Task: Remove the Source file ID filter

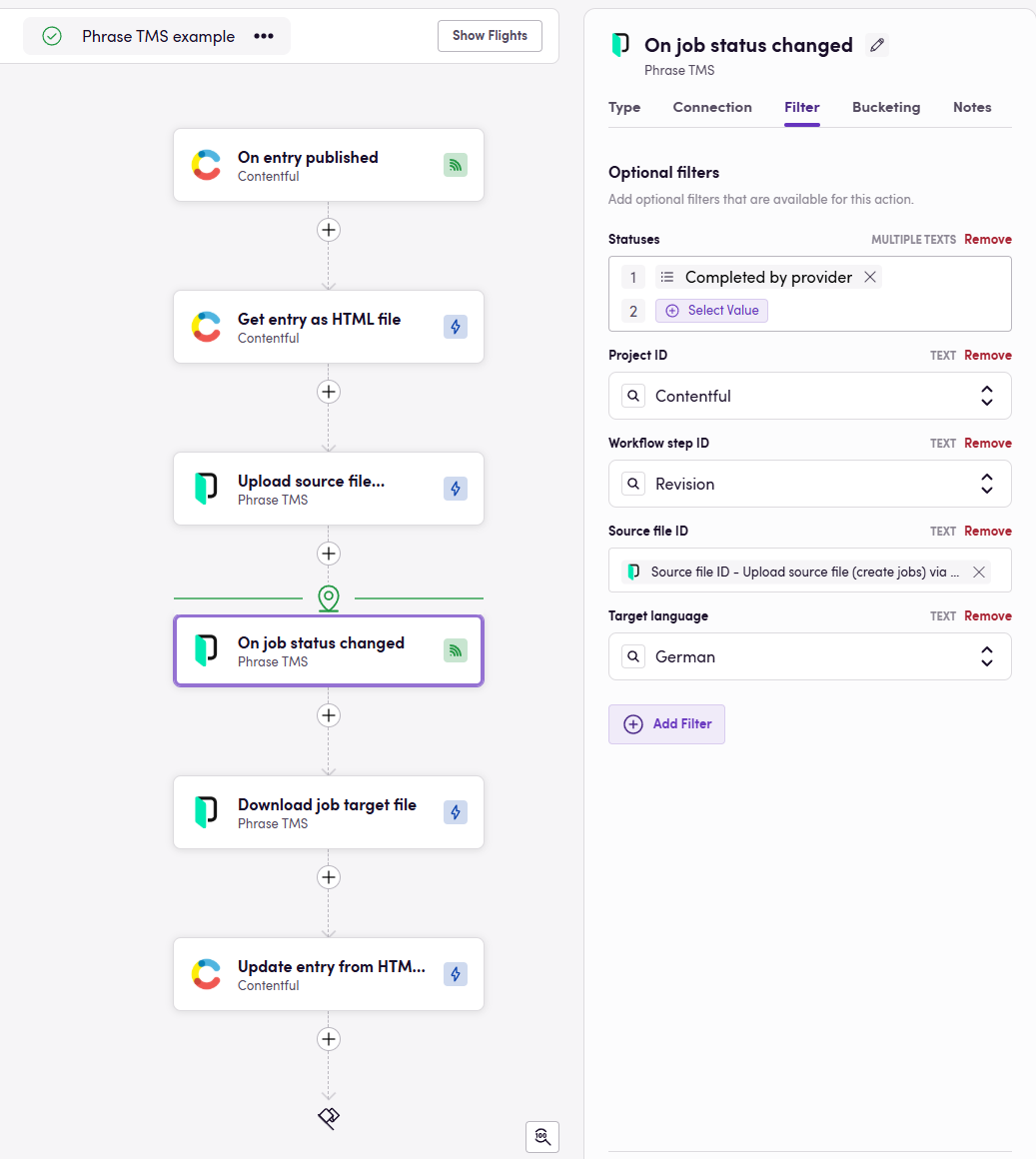Action: 987,532
